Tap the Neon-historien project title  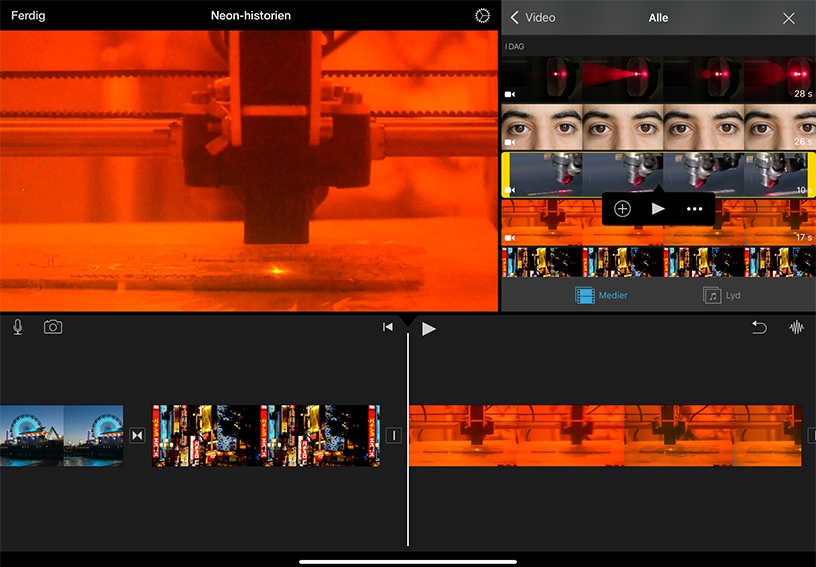point(251,16)
